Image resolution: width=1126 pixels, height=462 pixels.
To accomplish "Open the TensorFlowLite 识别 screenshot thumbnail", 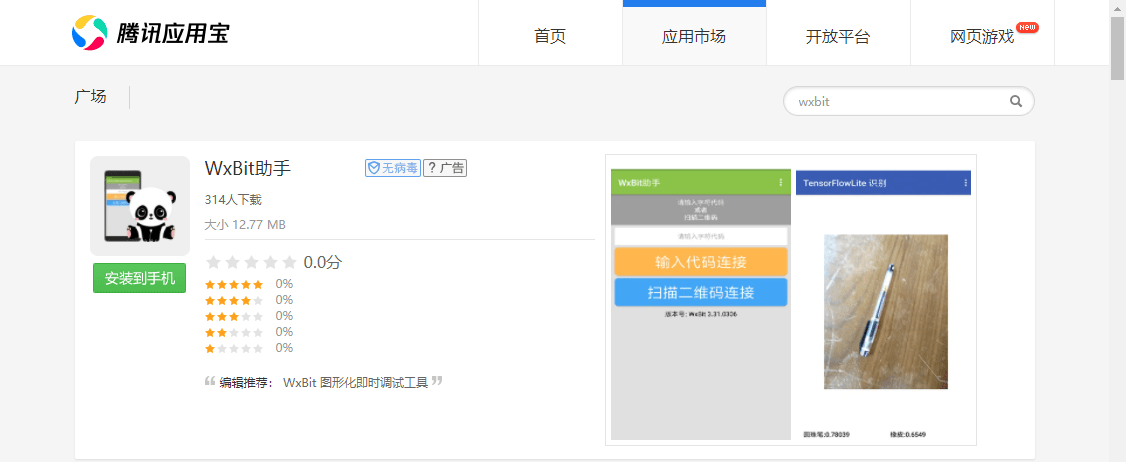I will tap(883, 305).
